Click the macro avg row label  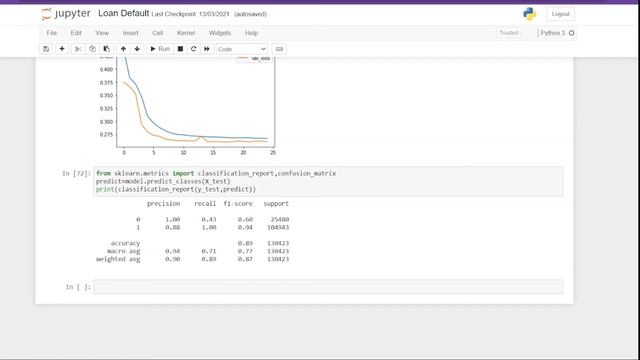(124, 251)
